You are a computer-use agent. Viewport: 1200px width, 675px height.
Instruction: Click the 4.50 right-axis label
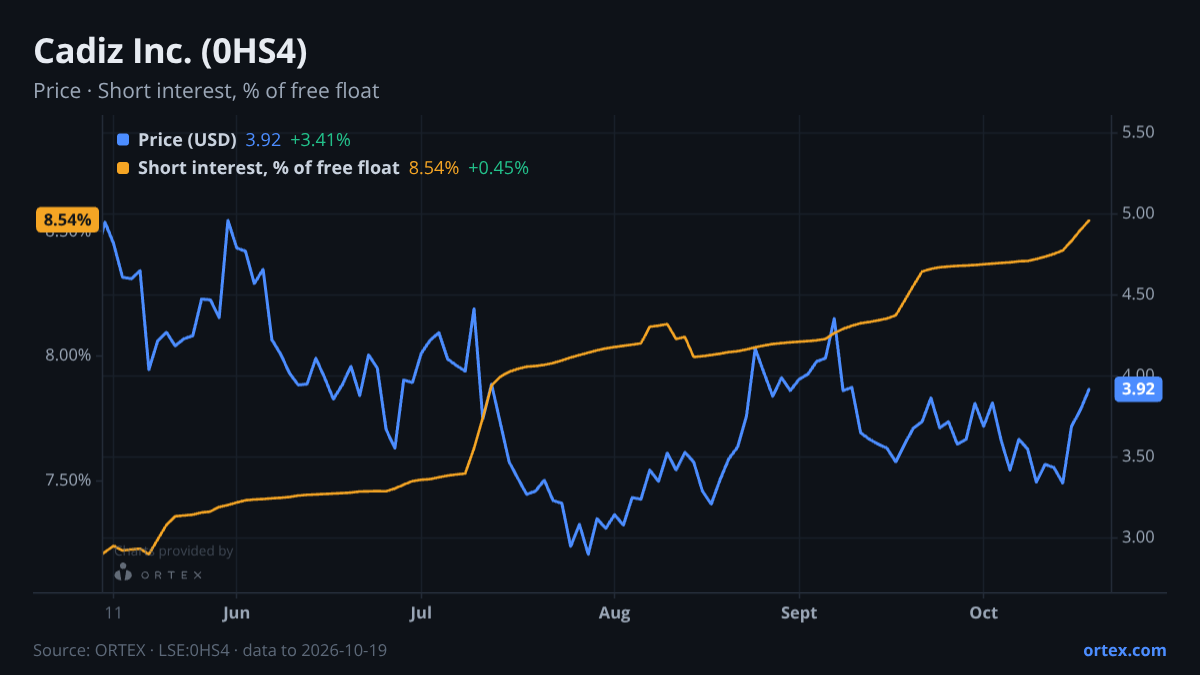[x=1139, y=294]
